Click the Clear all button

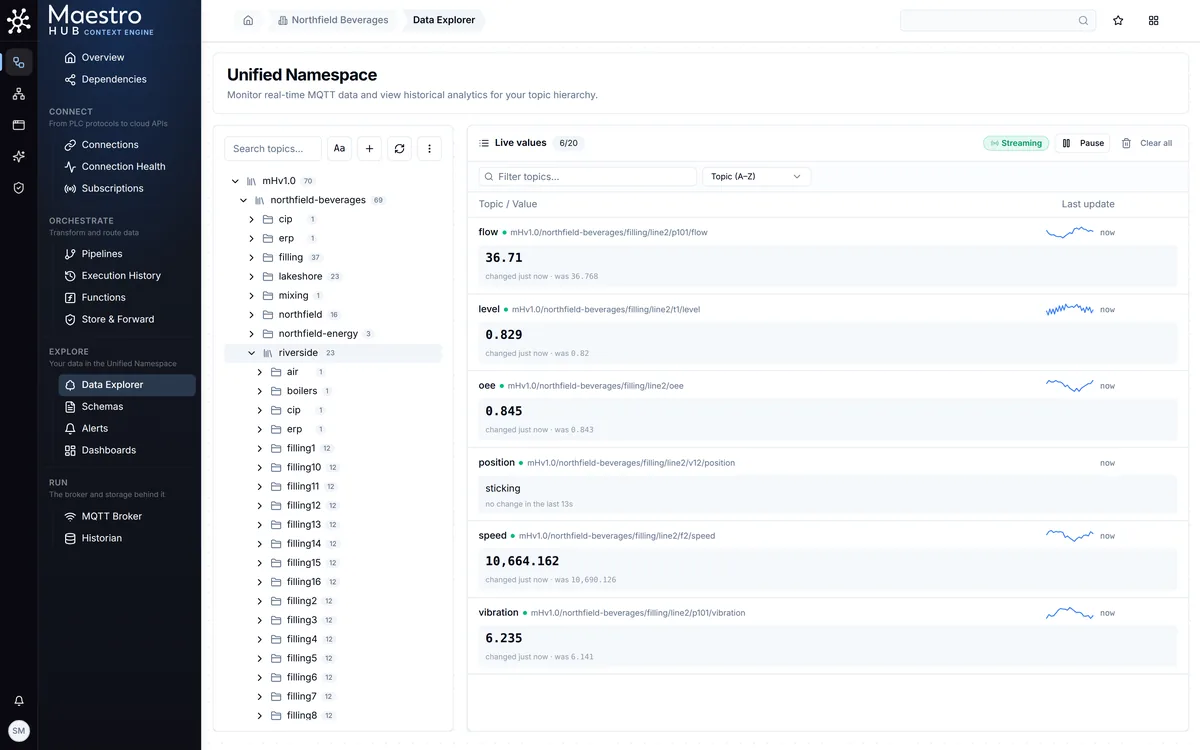point(1147,143)
